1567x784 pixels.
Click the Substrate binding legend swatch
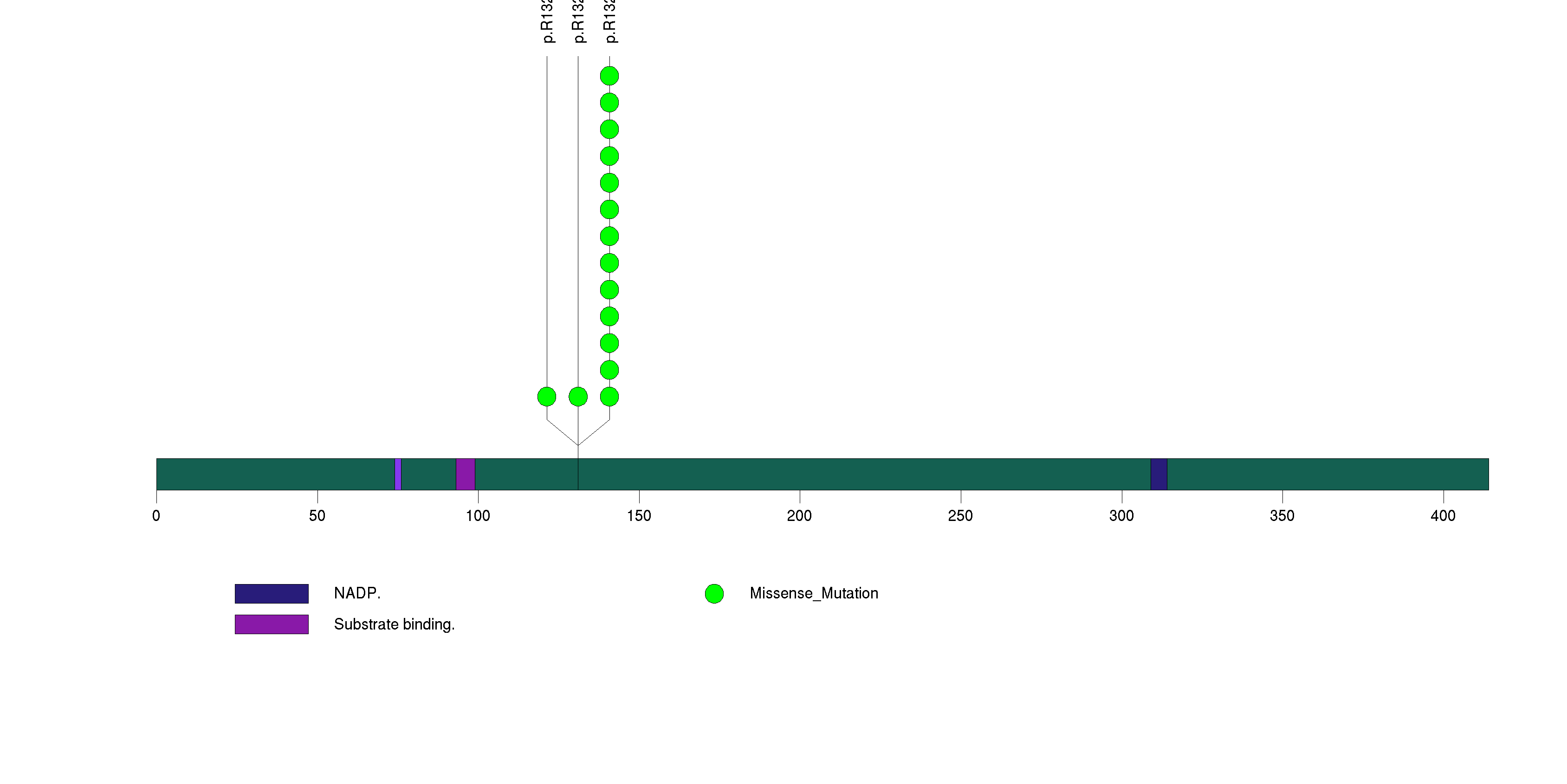(272, 624)
